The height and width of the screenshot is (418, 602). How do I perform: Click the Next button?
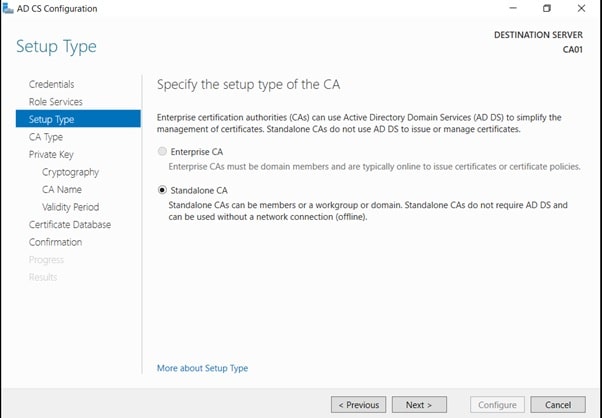419,405
